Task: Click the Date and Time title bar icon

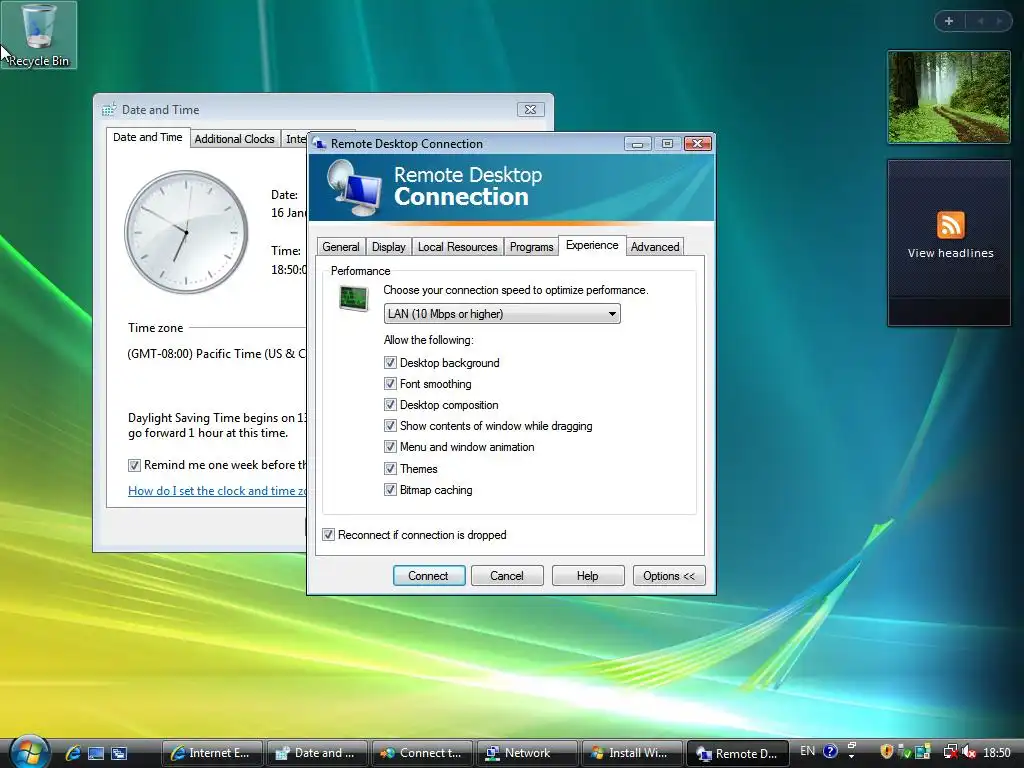Action: tap(108, 110)
